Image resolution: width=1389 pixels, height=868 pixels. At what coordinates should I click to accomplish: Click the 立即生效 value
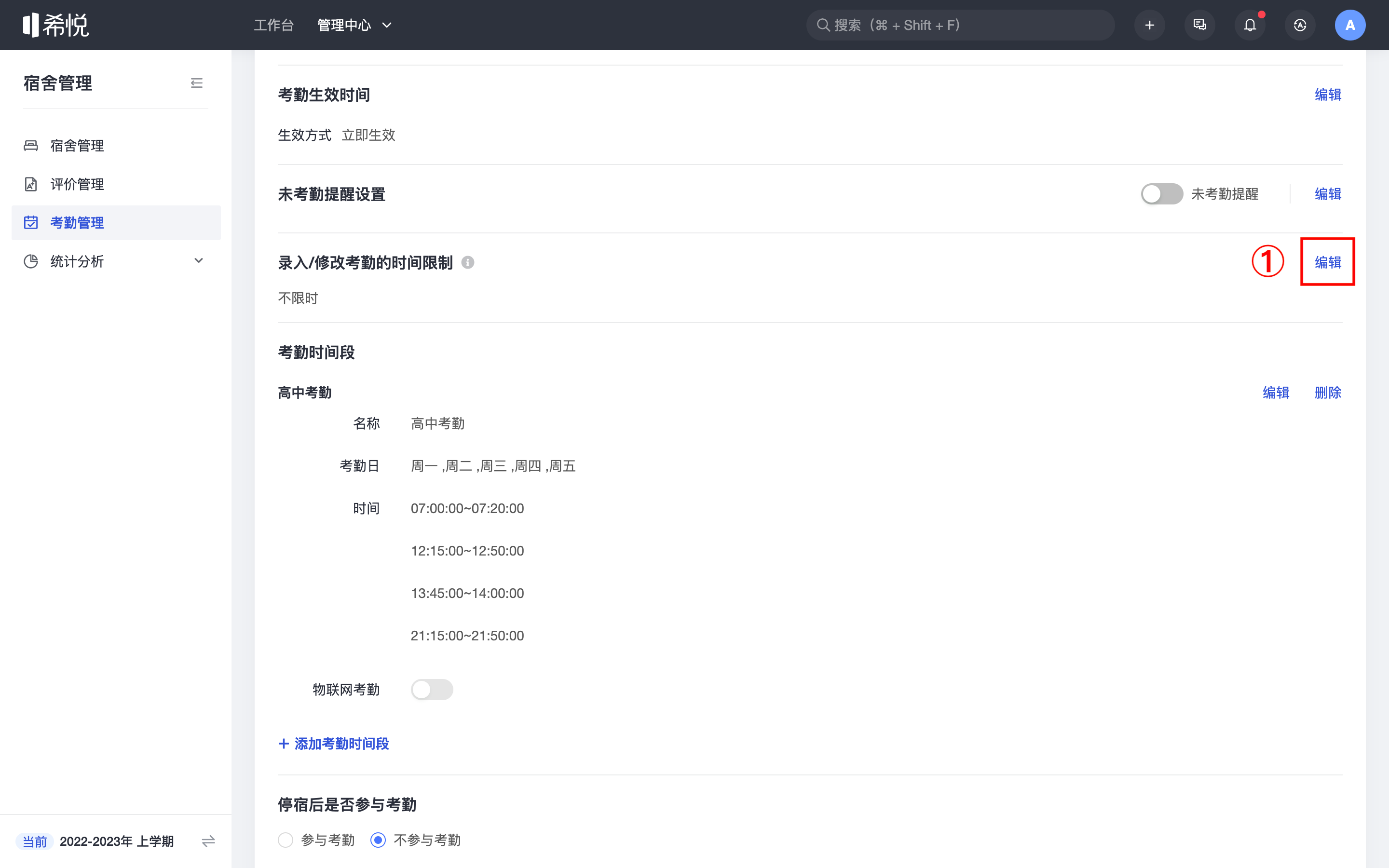point(368,135)
